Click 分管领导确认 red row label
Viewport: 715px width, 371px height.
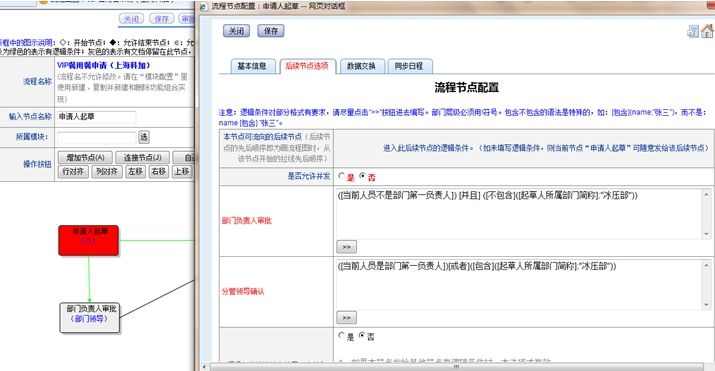point(243,292)
